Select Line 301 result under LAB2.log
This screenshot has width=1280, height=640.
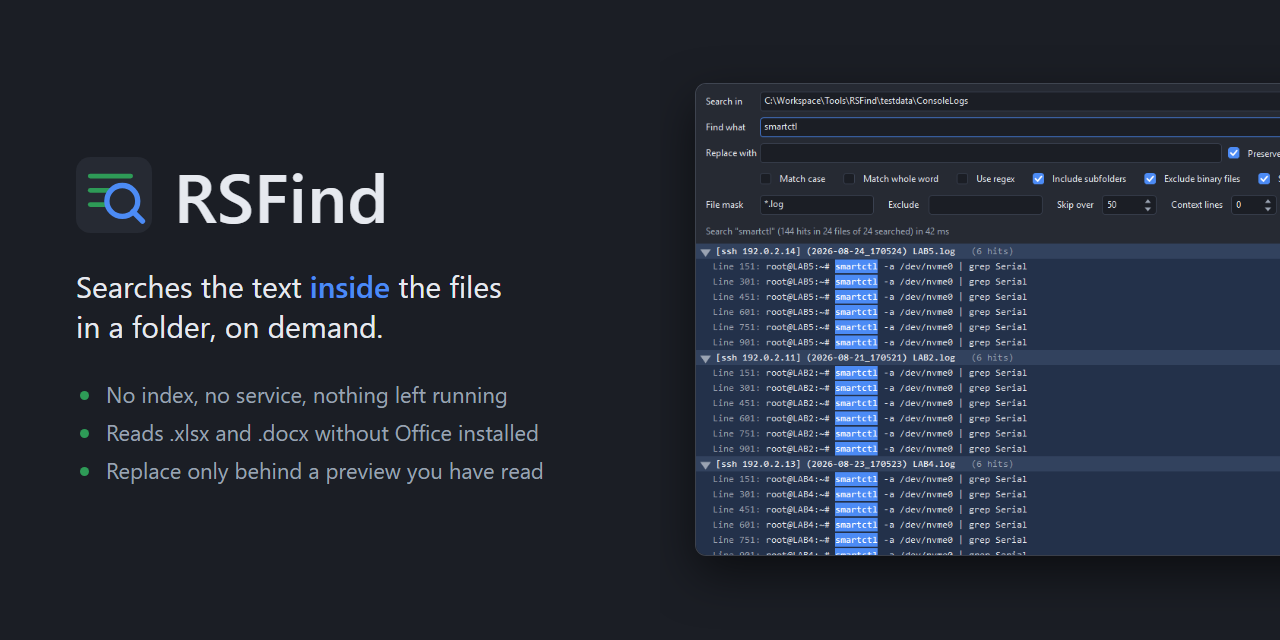(x=988, y=388)
